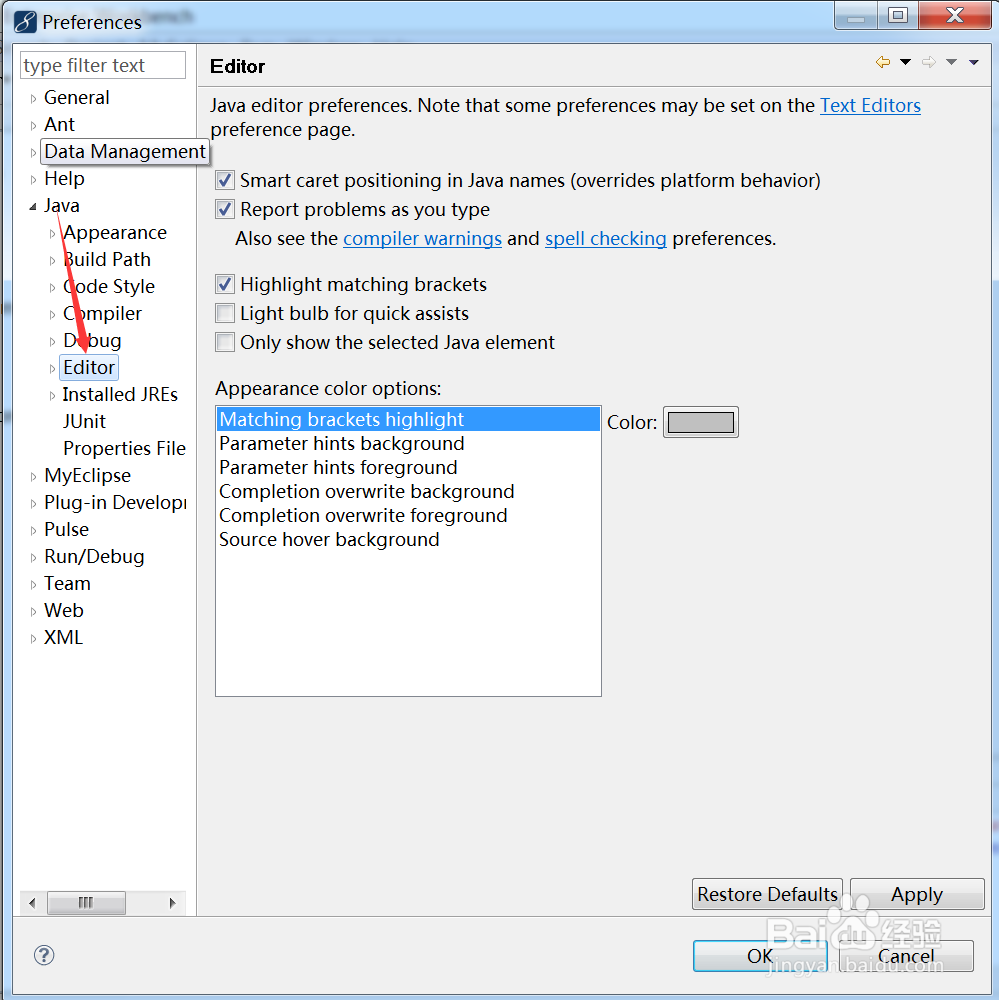The image size is (999, 1000).
Task: Expand the MyEclipse node arrow
Action: click(x=33, y=476)
